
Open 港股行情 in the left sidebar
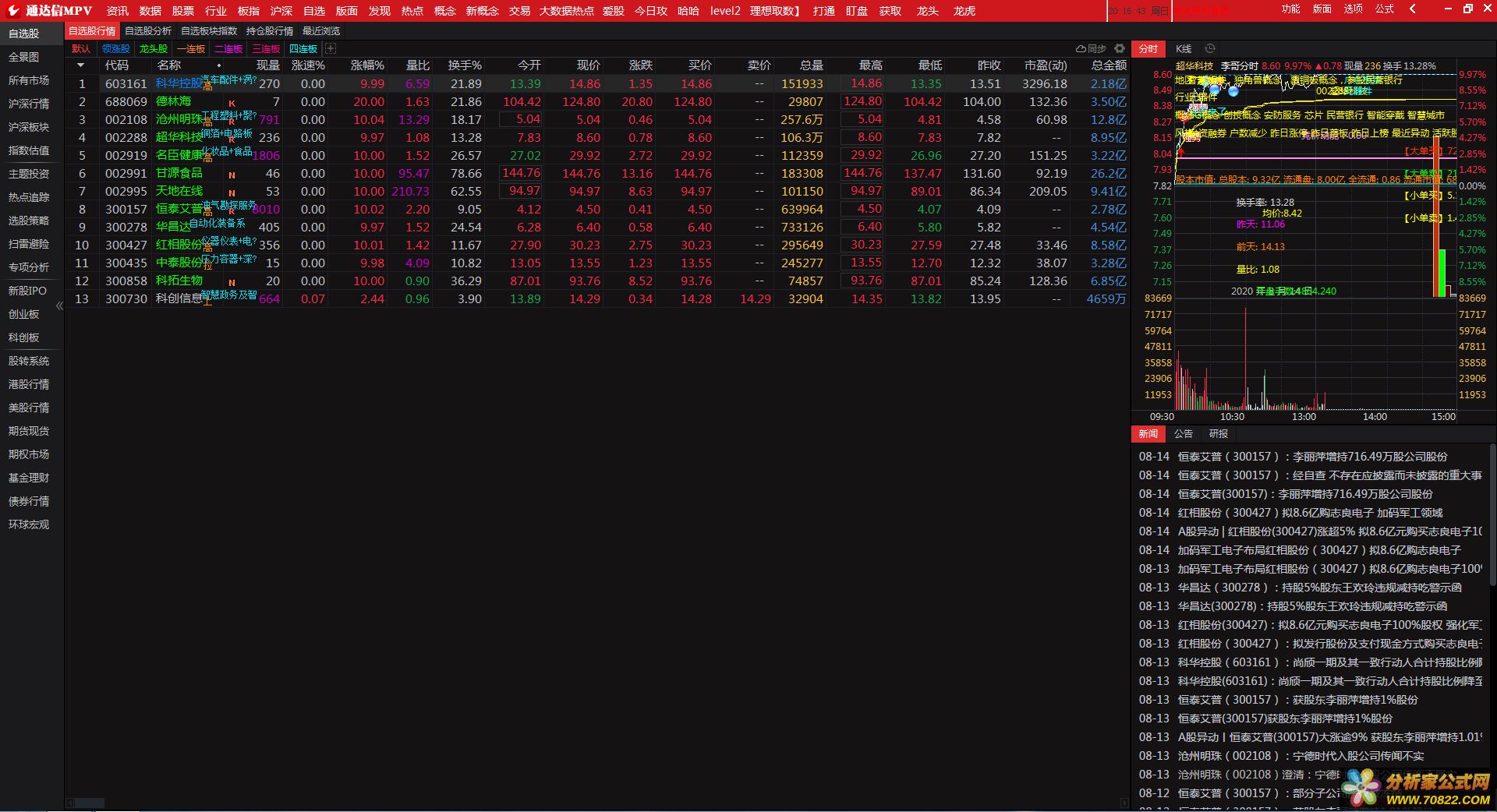point(29,384)
